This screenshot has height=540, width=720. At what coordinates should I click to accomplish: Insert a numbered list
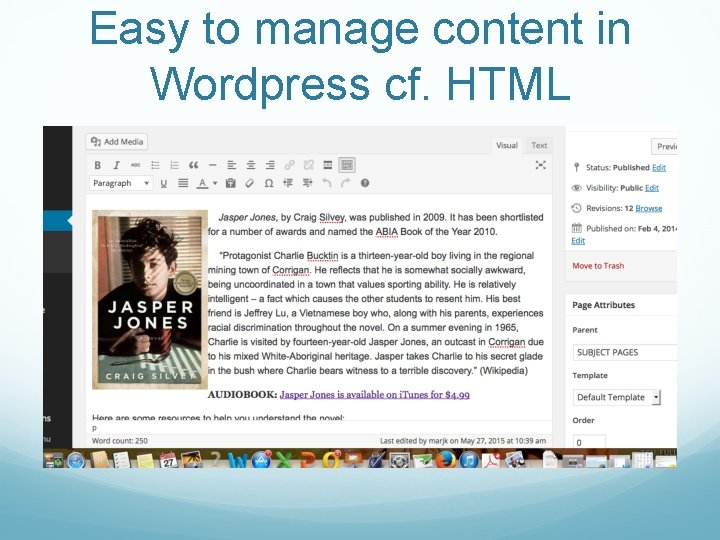[x=174, y=165]
